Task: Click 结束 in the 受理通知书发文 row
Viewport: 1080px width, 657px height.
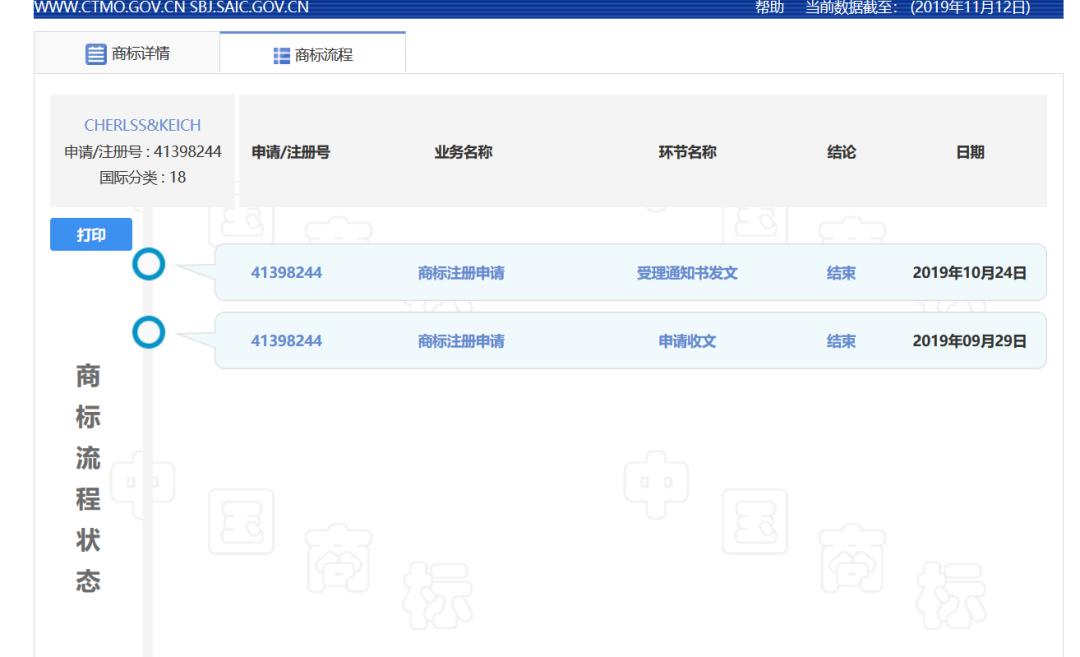Action: coord(841,273)
